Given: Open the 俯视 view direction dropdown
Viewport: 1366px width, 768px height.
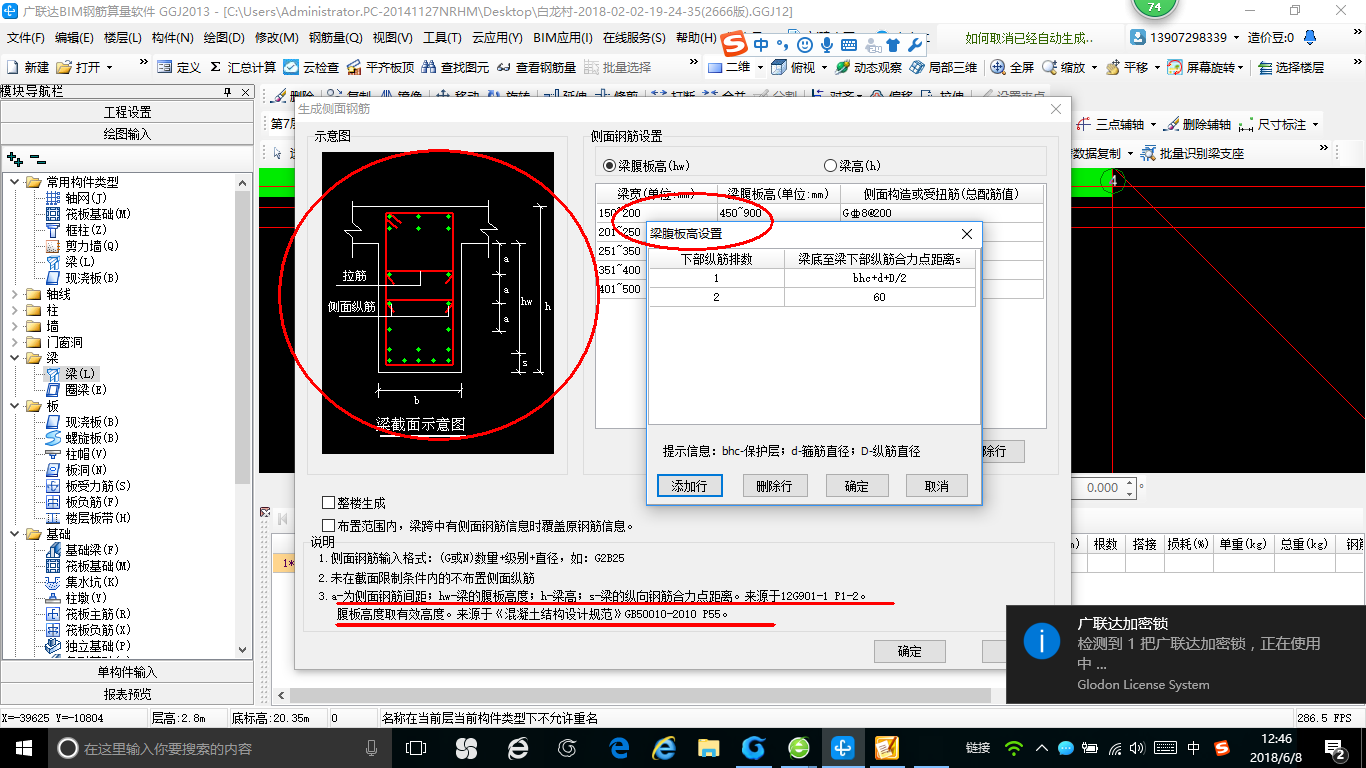Looking at the screenshot, I should pyautogui.click(x=825, y=67).
